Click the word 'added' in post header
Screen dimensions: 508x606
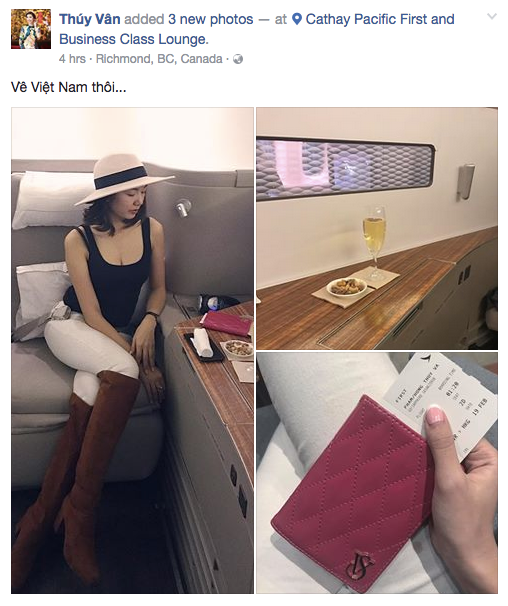coord(144,19)
